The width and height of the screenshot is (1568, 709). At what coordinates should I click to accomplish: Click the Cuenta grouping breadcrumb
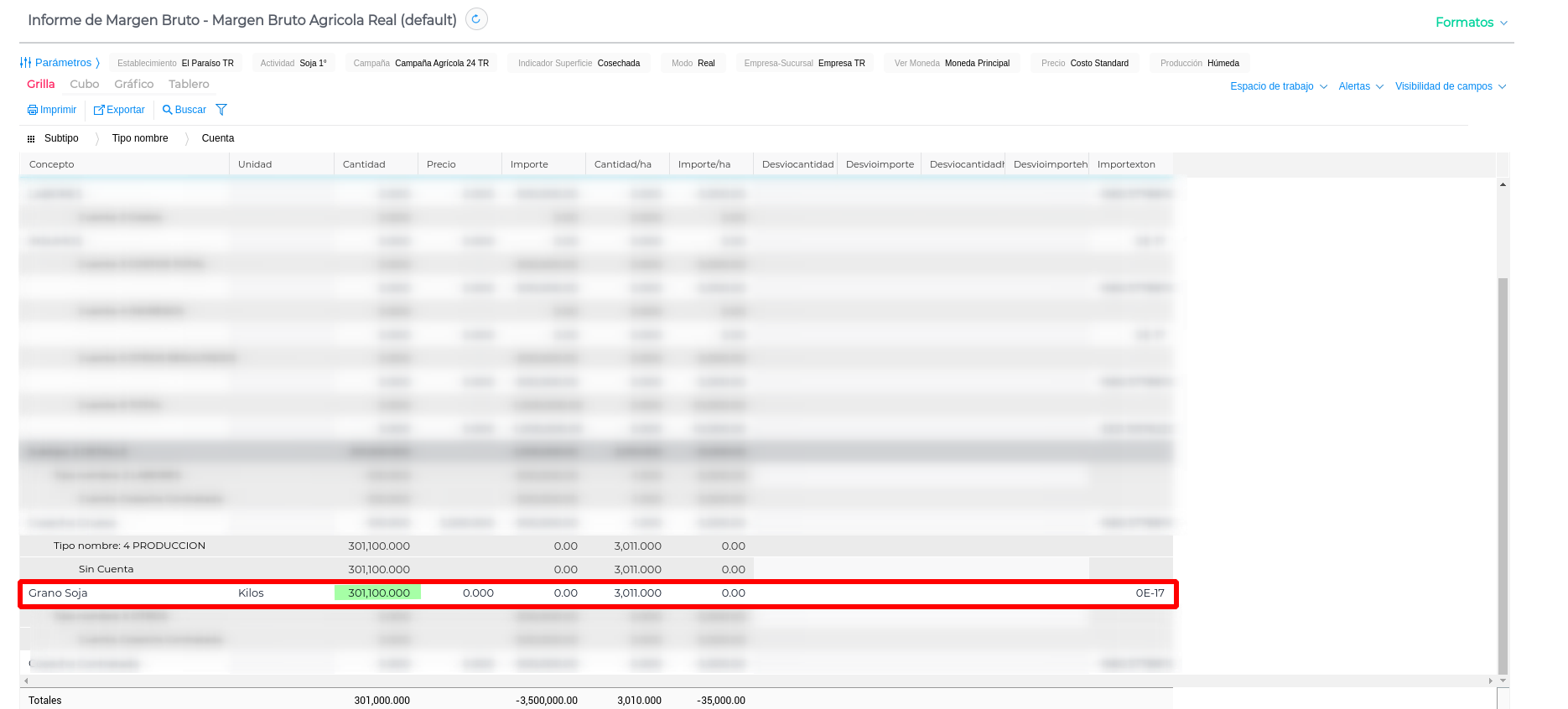coord(218,138)
